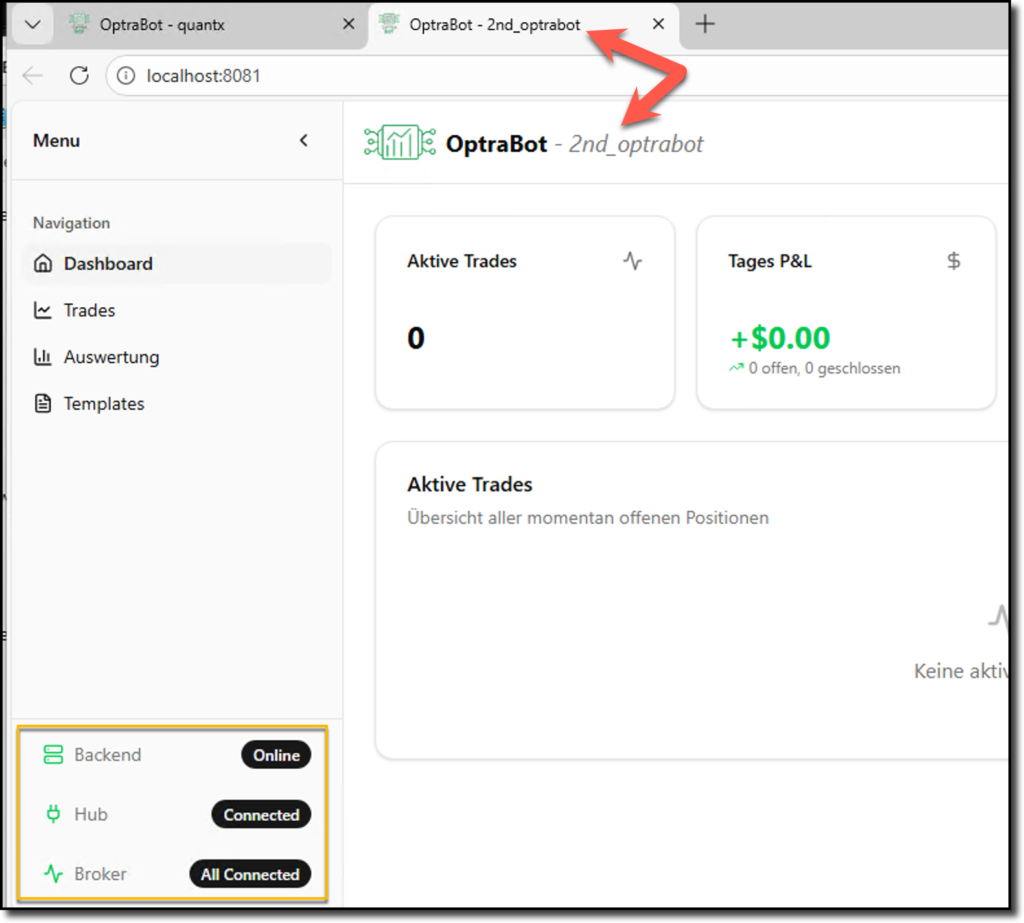
Task: Click the Broker All Connected badge
Action: tap(250, 874)
